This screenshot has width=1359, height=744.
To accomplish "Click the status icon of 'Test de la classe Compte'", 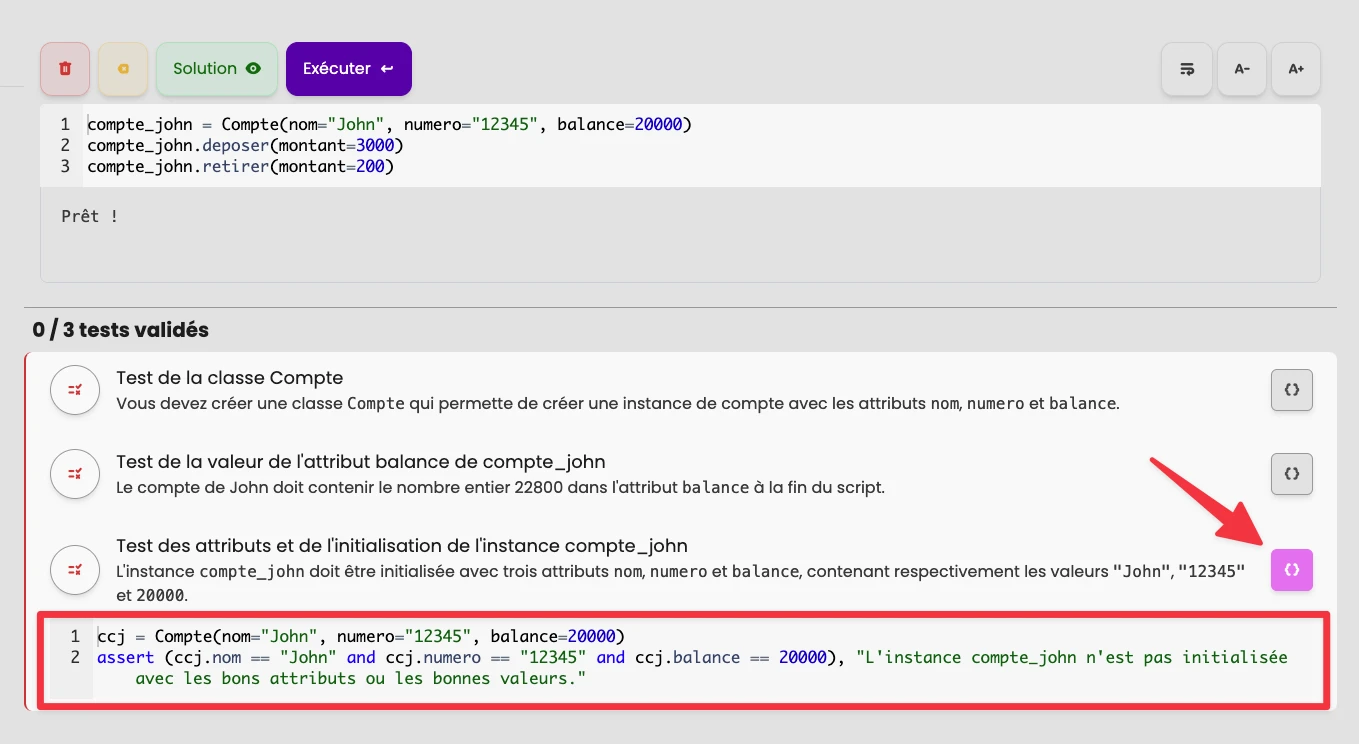I will [x=75, y=390].
